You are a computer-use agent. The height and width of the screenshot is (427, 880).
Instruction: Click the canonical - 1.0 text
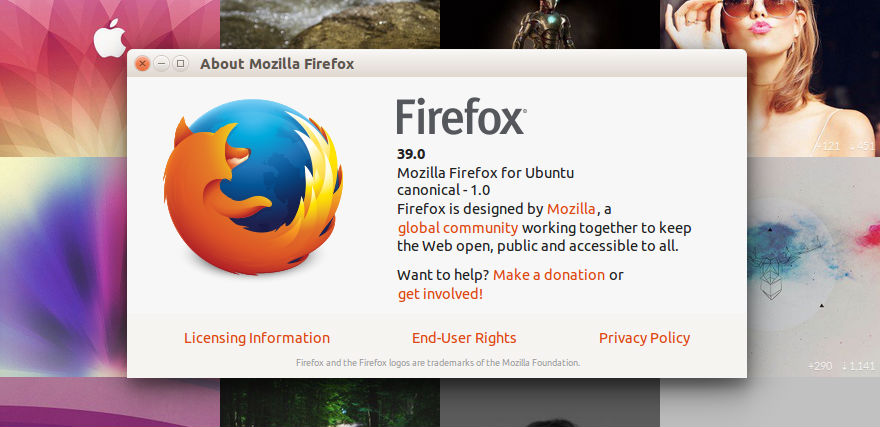444,190
